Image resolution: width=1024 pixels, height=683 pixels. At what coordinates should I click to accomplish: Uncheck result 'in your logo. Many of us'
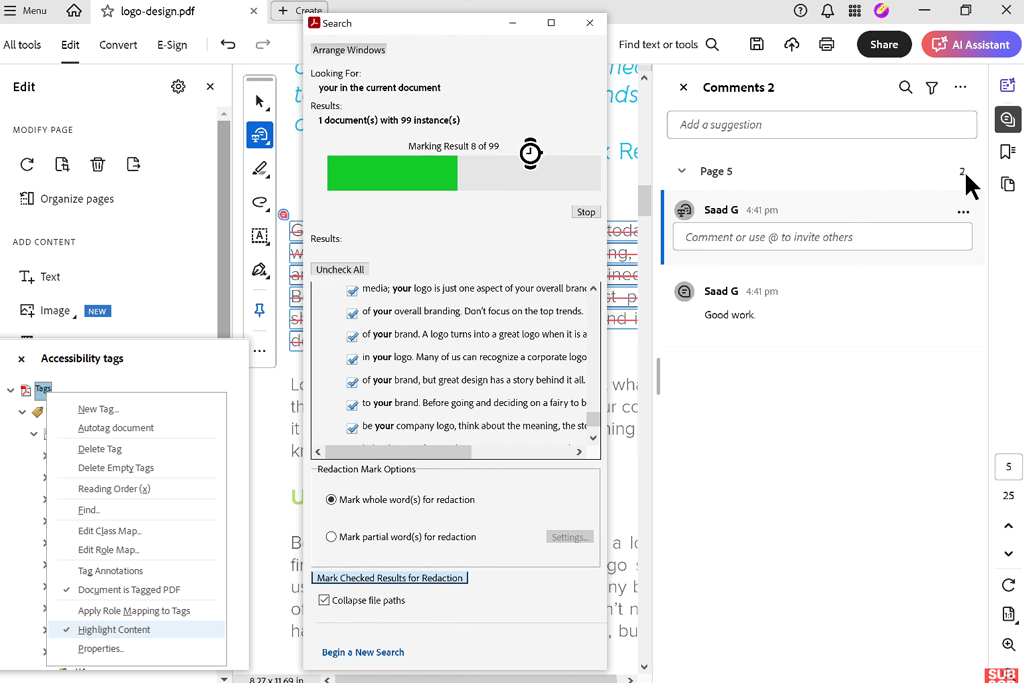coord(352,359)
